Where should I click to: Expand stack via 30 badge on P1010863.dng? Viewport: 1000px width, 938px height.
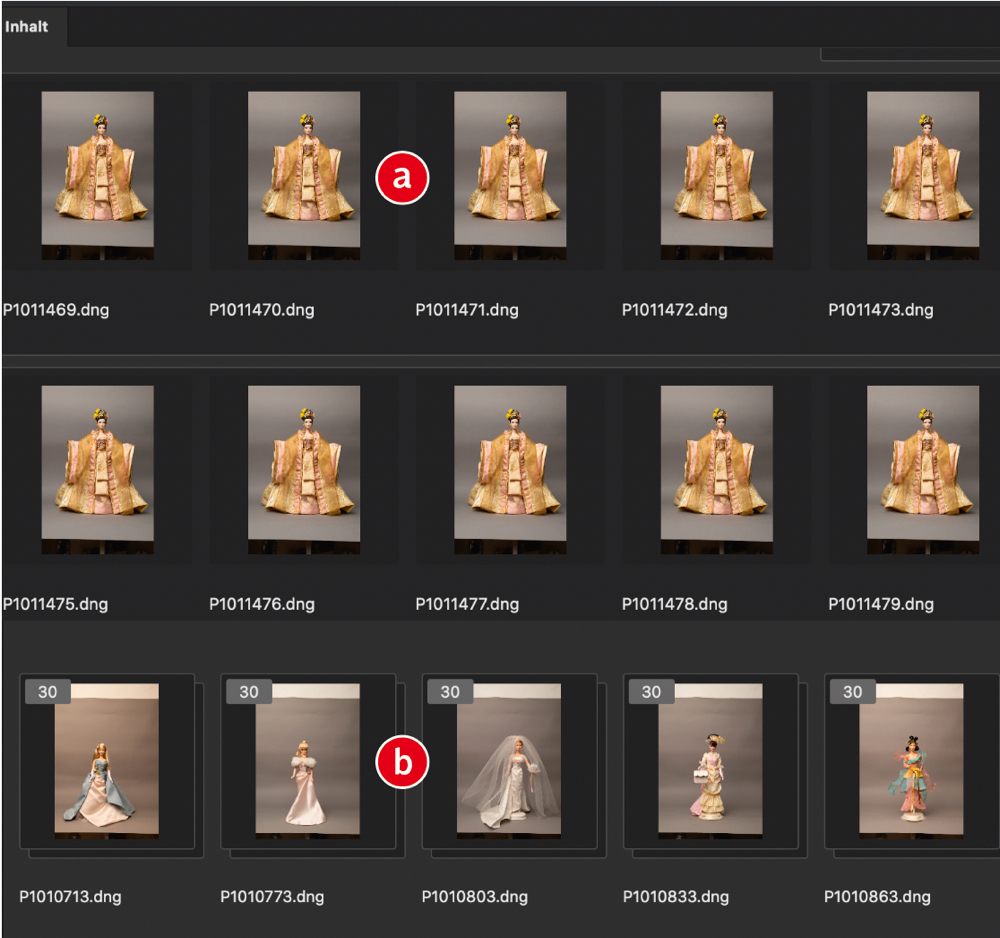[853, 692]
